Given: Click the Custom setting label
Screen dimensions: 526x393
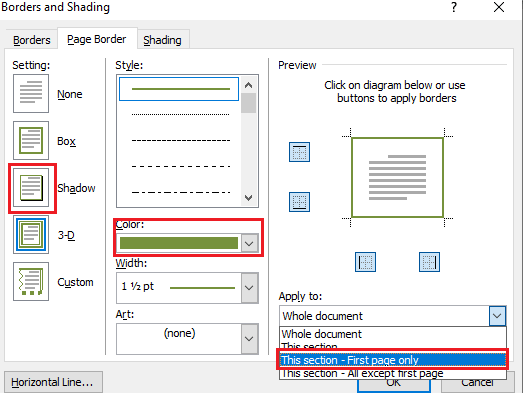Looking at the screenshot, I should pyautogui.click(x=75, y=282).
